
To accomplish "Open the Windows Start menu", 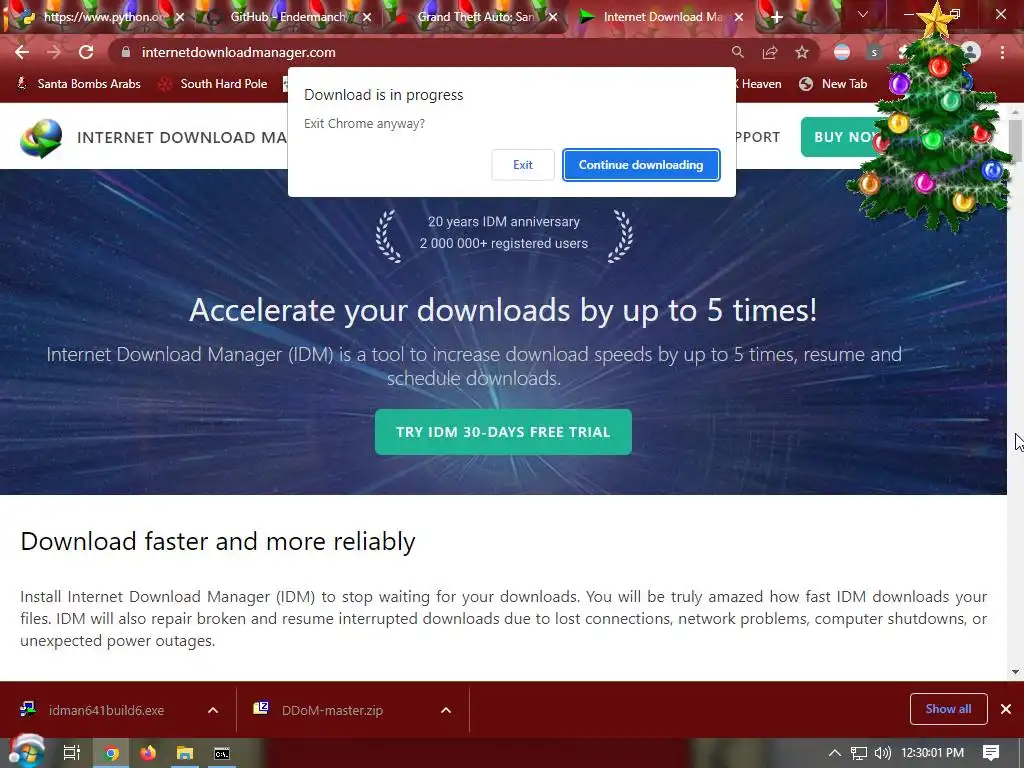I will (26, 753).
